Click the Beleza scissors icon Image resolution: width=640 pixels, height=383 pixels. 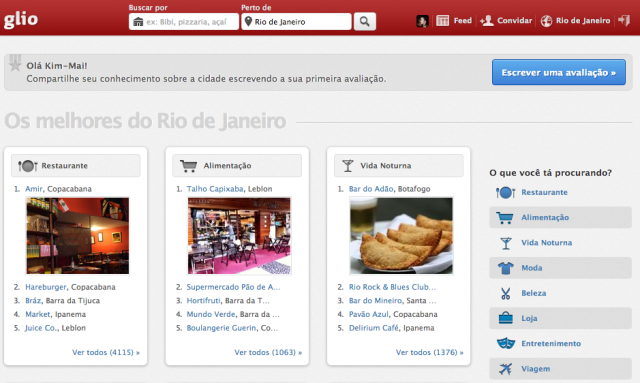pyautogui.click(x=506, y=293)
